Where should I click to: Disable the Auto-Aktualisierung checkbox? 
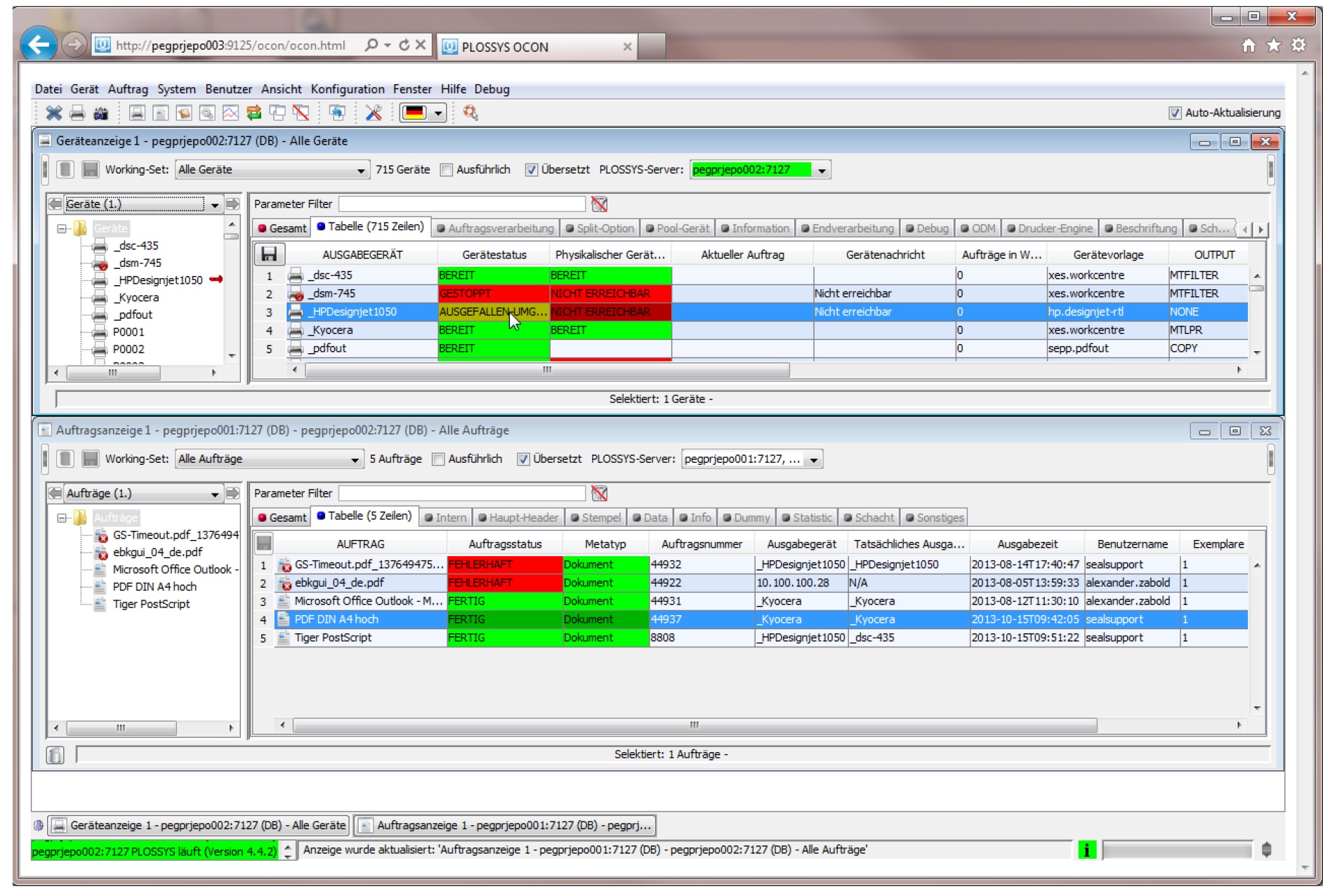[x=1175, y=113]
